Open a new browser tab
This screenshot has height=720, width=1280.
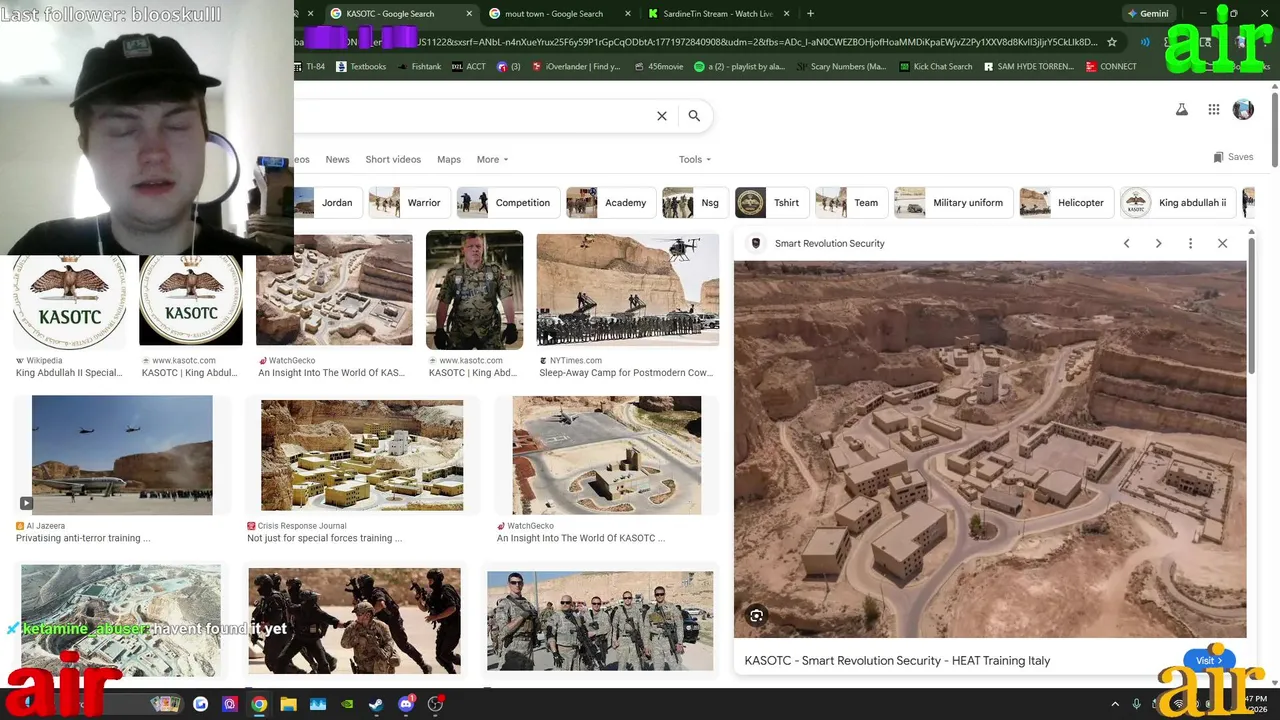[x=810, y=14]
